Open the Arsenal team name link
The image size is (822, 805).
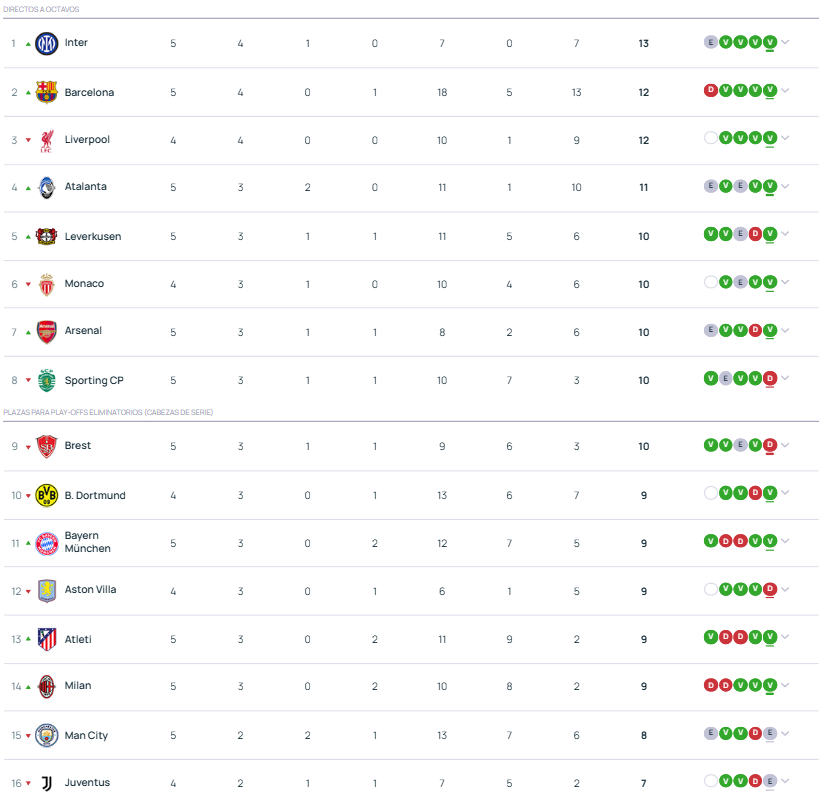[83, 331]
